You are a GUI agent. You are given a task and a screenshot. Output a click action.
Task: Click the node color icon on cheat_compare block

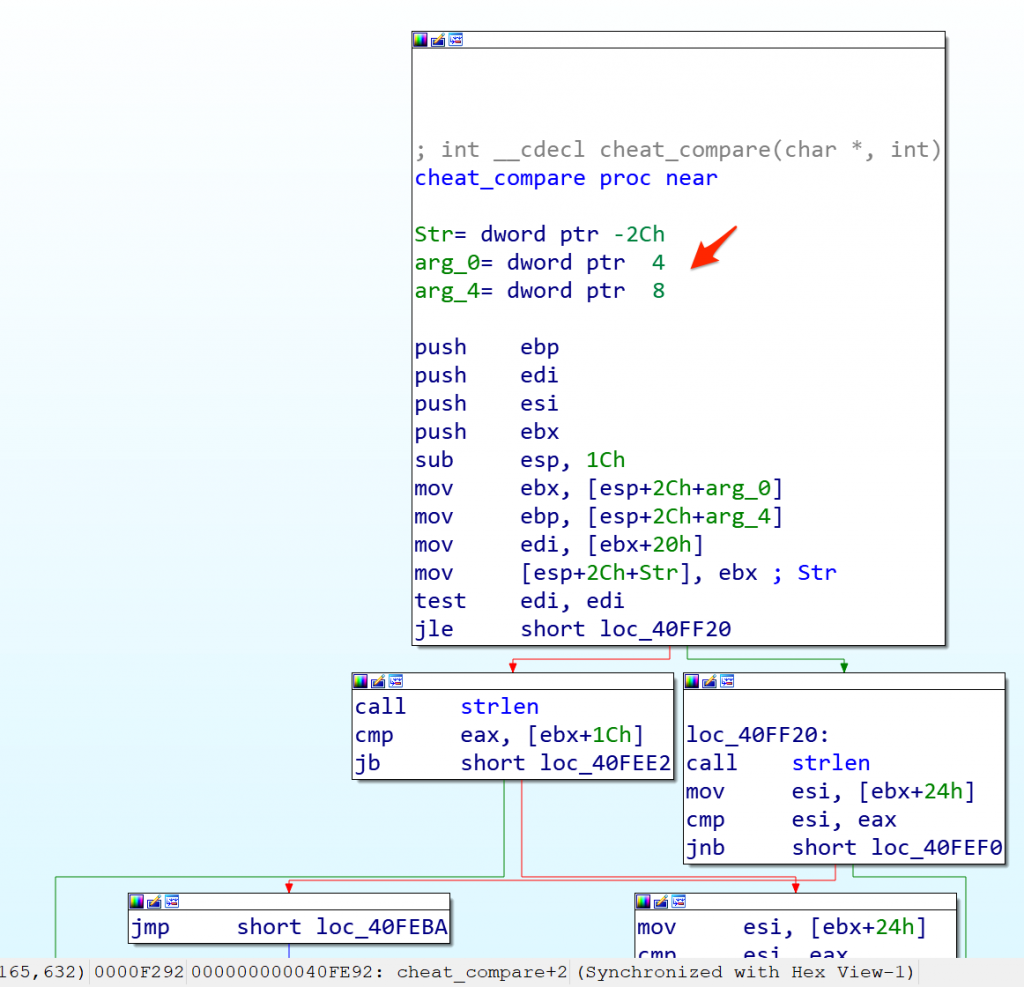pyautogui.click(x=420, y=40)
